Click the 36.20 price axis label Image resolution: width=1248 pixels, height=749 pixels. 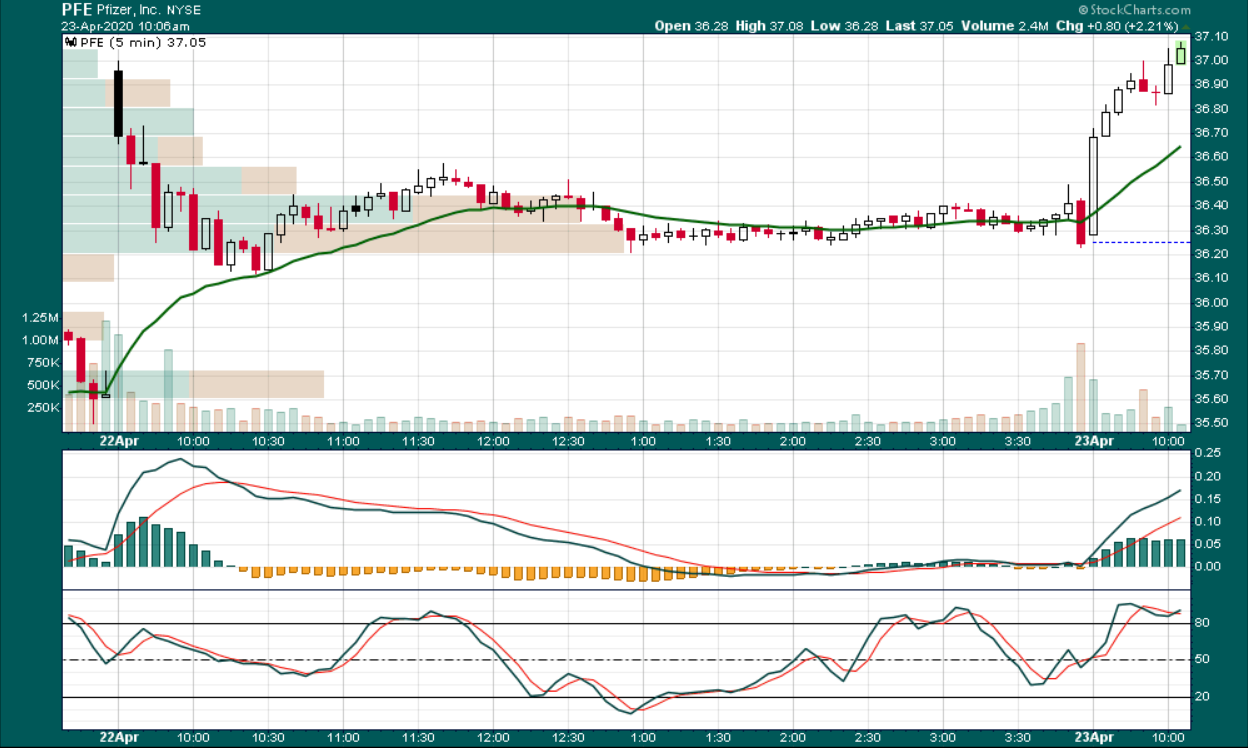[1211, 254]
